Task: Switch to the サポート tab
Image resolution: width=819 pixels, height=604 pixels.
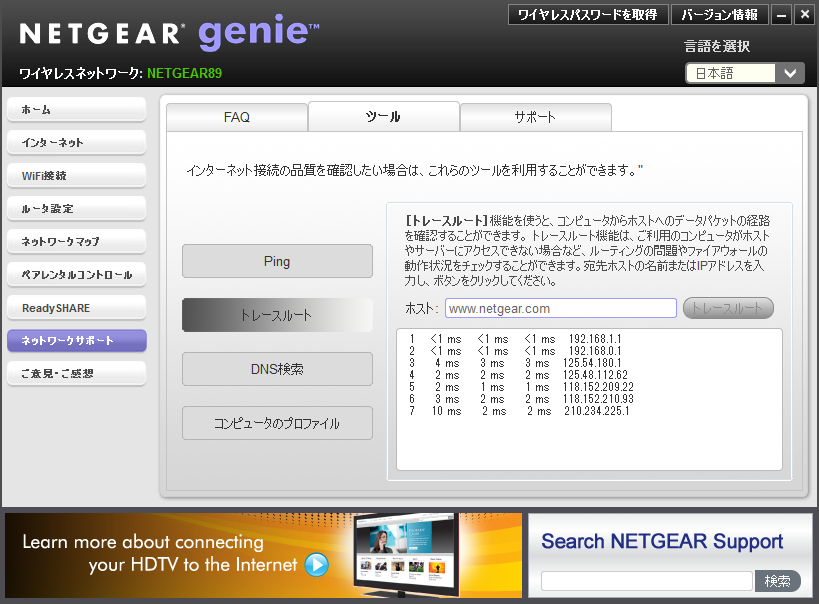Action: (535, 117)
